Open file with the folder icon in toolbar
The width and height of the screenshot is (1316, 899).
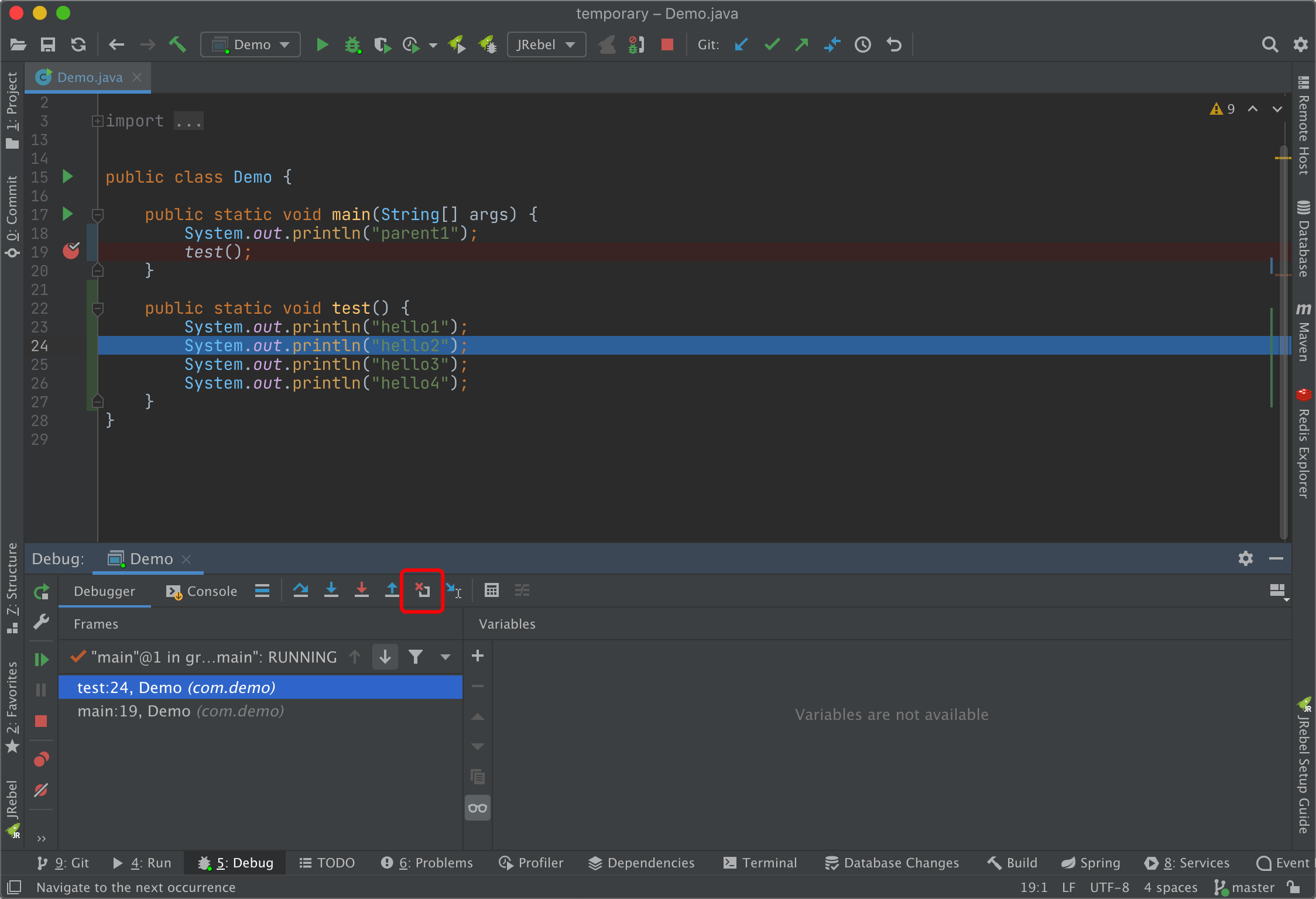coord(18,44)
